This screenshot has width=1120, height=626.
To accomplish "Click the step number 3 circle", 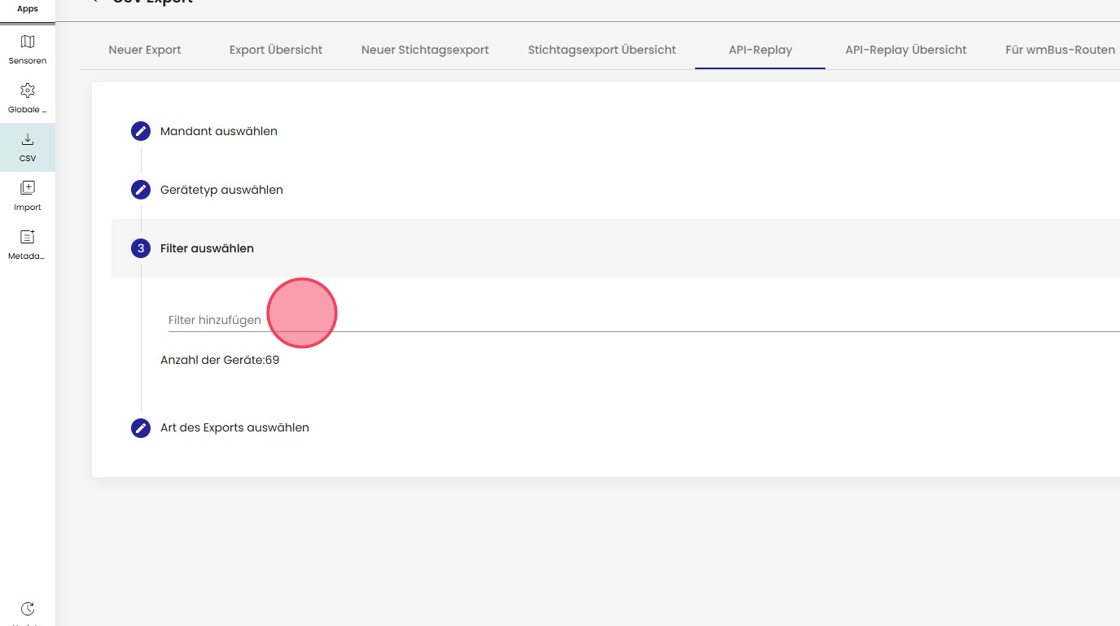I will (141, 248).
